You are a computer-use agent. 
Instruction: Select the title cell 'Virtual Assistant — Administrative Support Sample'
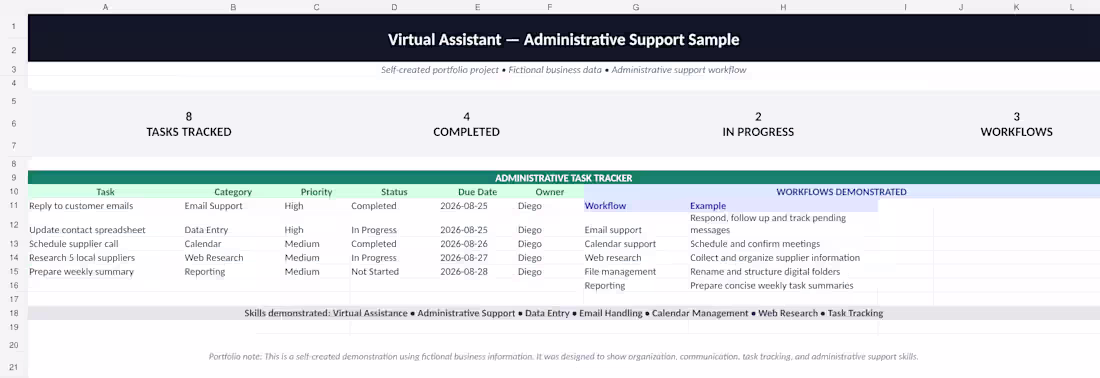pos(563,40)
